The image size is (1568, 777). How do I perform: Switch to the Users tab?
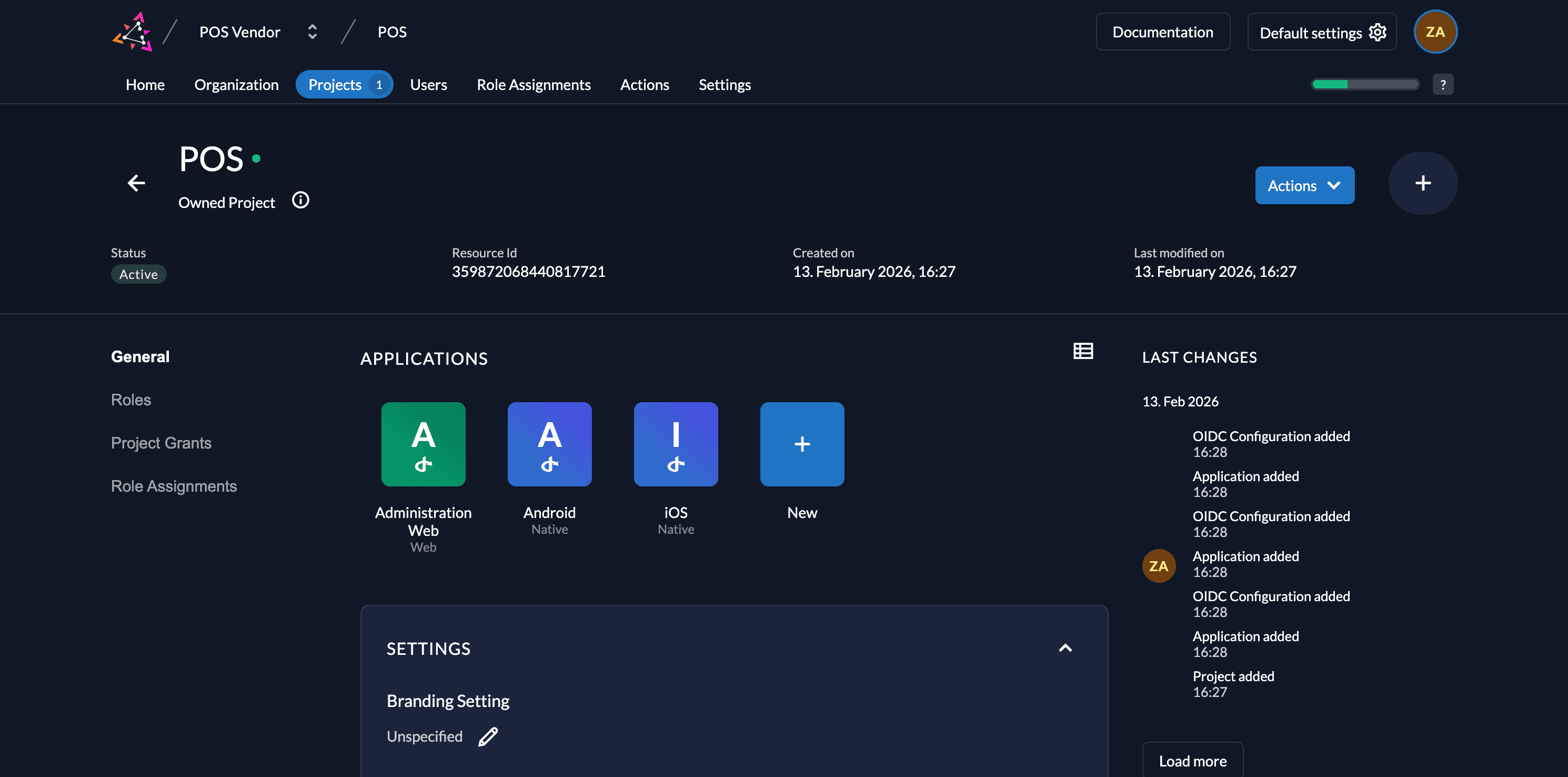point(428,85)
